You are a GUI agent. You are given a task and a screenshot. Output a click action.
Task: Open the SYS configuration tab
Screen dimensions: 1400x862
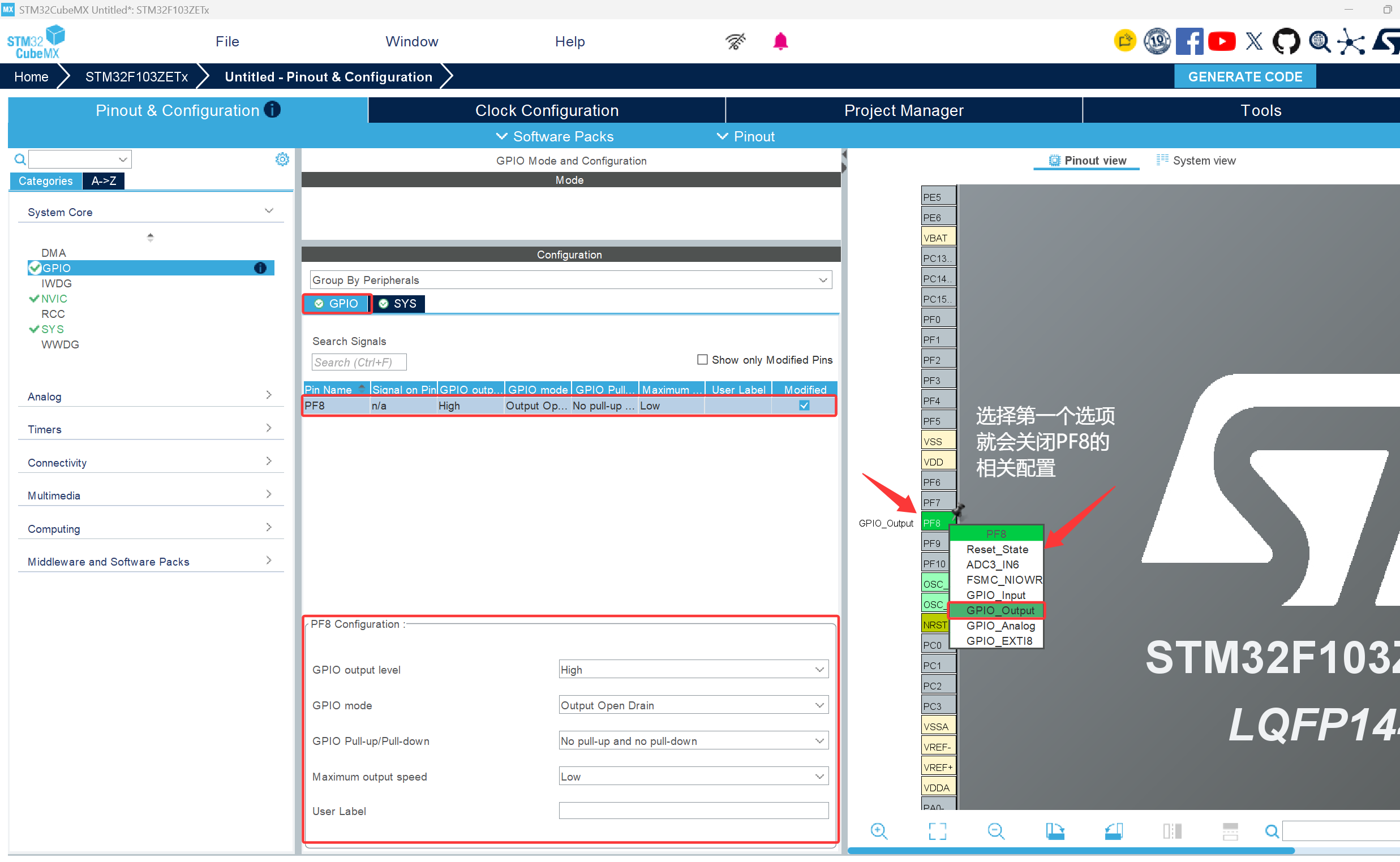(x=398, y=303)
